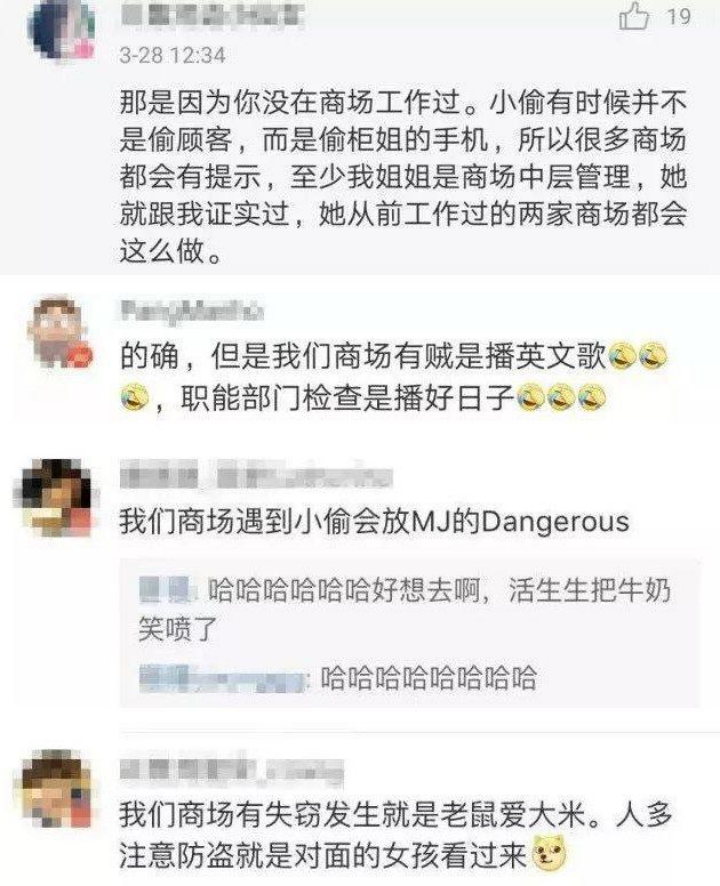The width and height of the screenshot is (720, 886).
Task: Tap the username above 的确 comment
Action: [192, 311]
